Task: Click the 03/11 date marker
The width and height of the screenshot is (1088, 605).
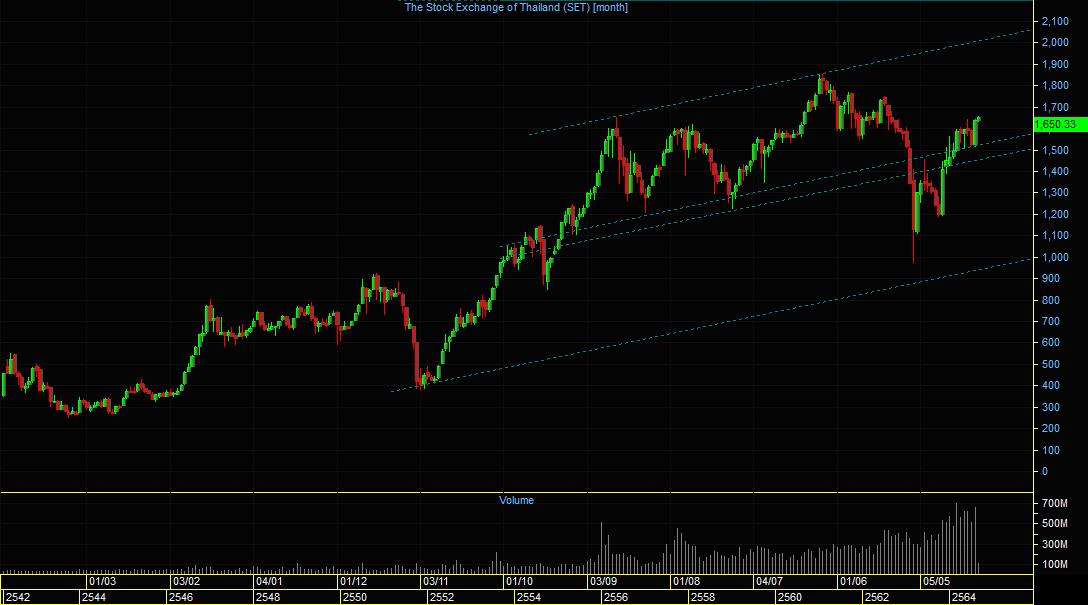Action: (436, 581)
